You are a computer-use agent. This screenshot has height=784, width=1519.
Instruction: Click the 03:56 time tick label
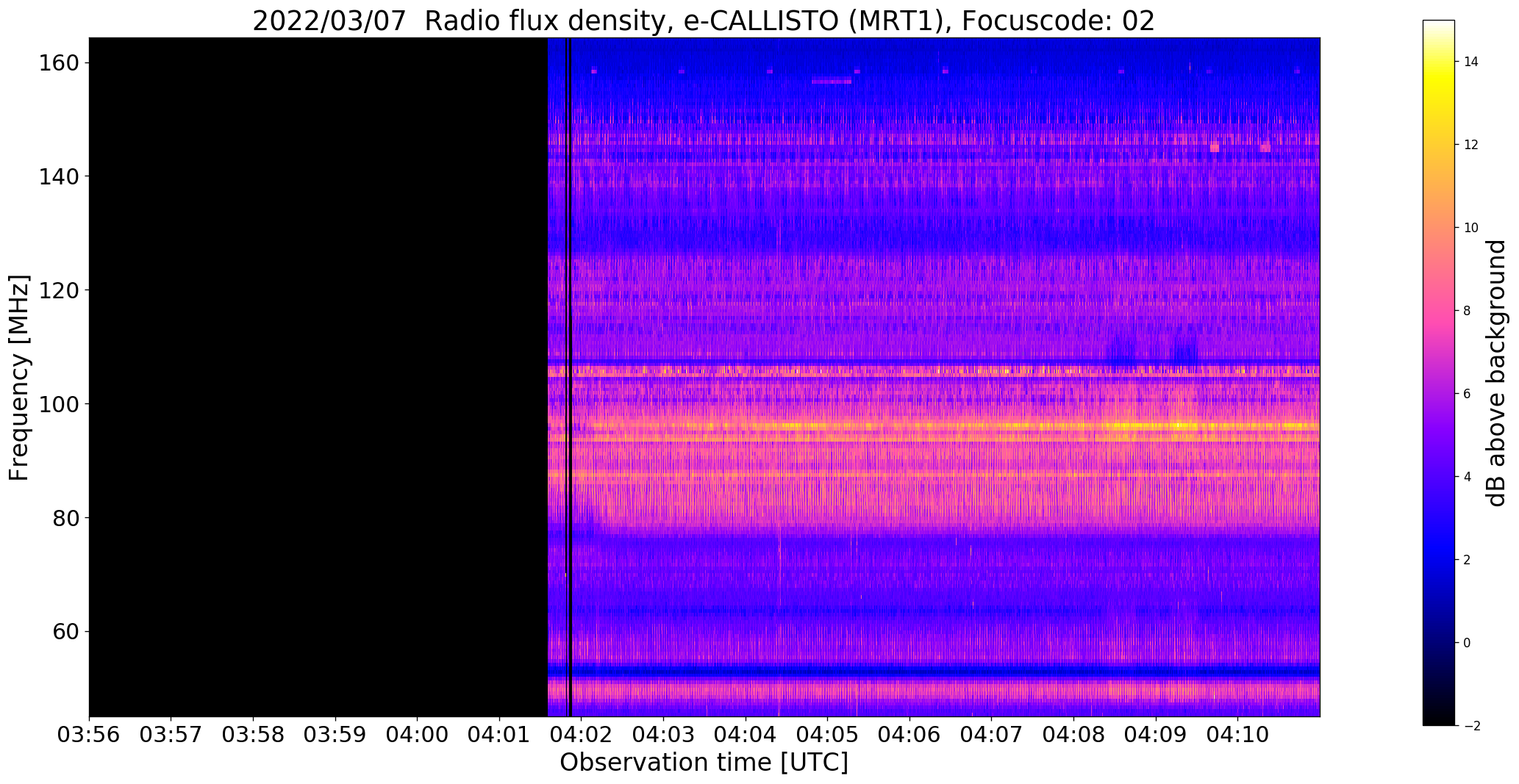pos(89,734)
